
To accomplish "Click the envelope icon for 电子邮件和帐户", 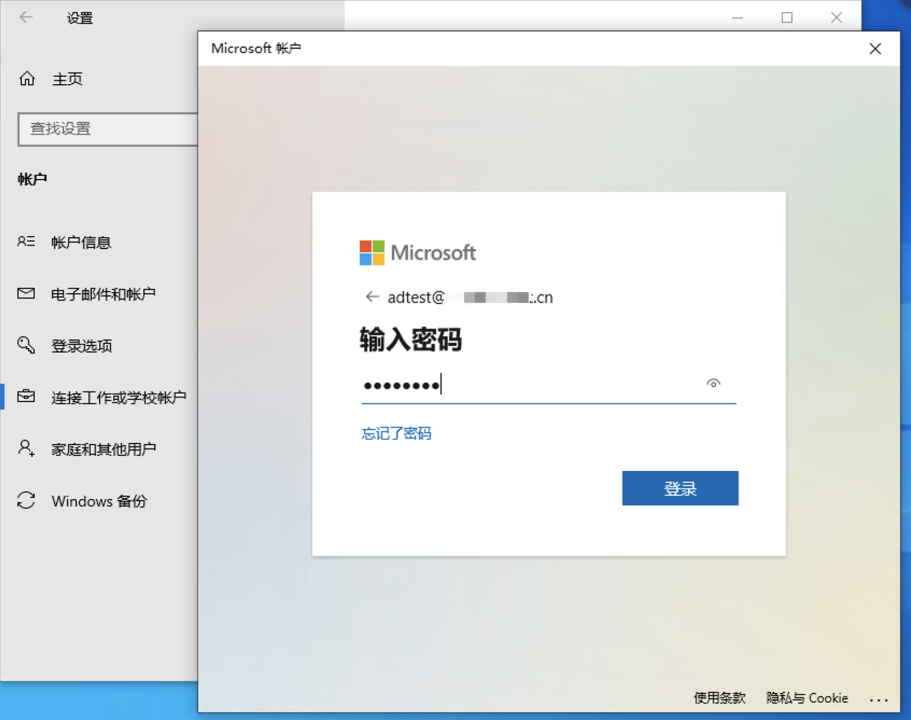I will (x=26, y=293).
